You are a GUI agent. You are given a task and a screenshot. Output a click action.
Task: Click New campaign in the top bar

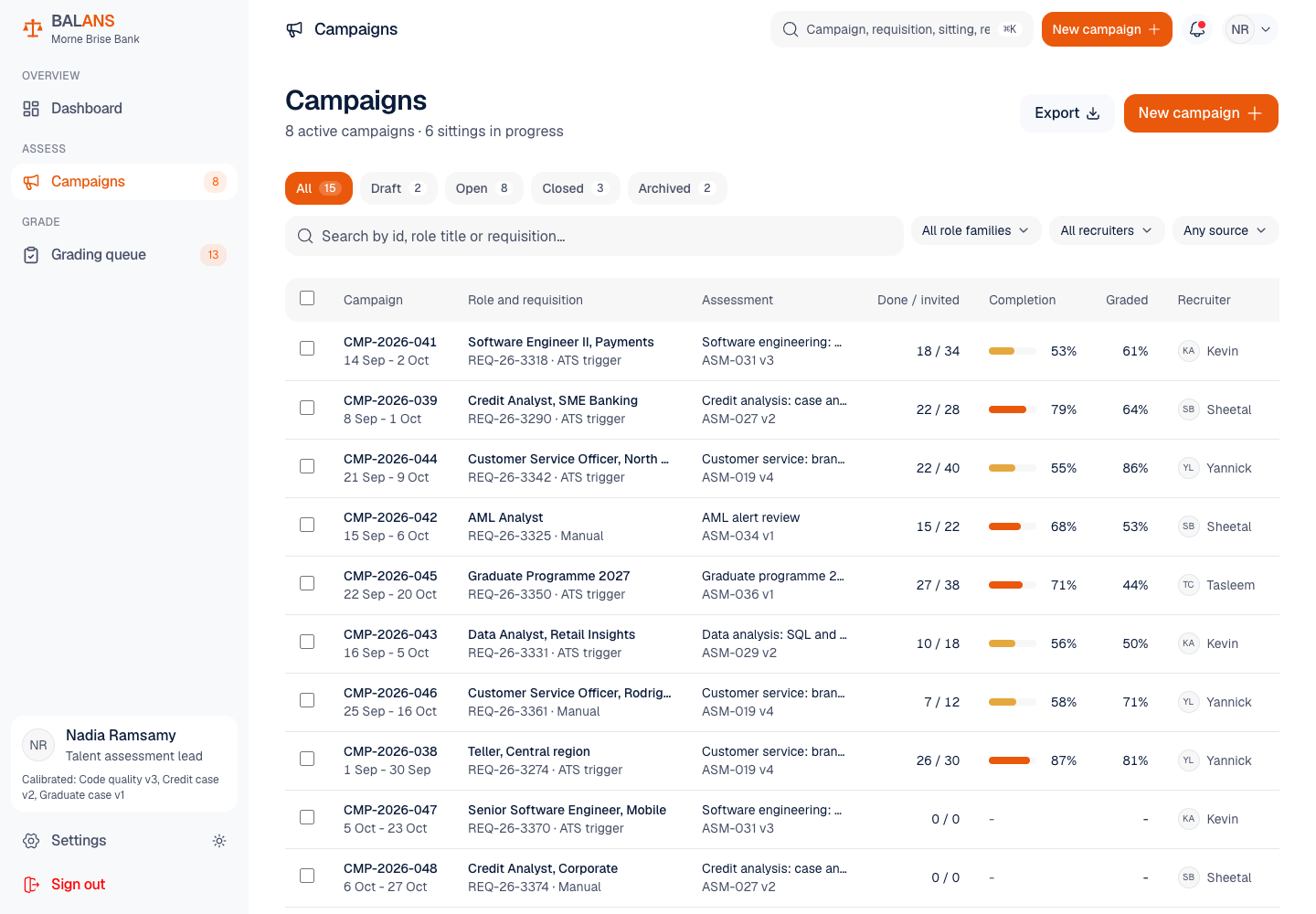[1107, 29]
